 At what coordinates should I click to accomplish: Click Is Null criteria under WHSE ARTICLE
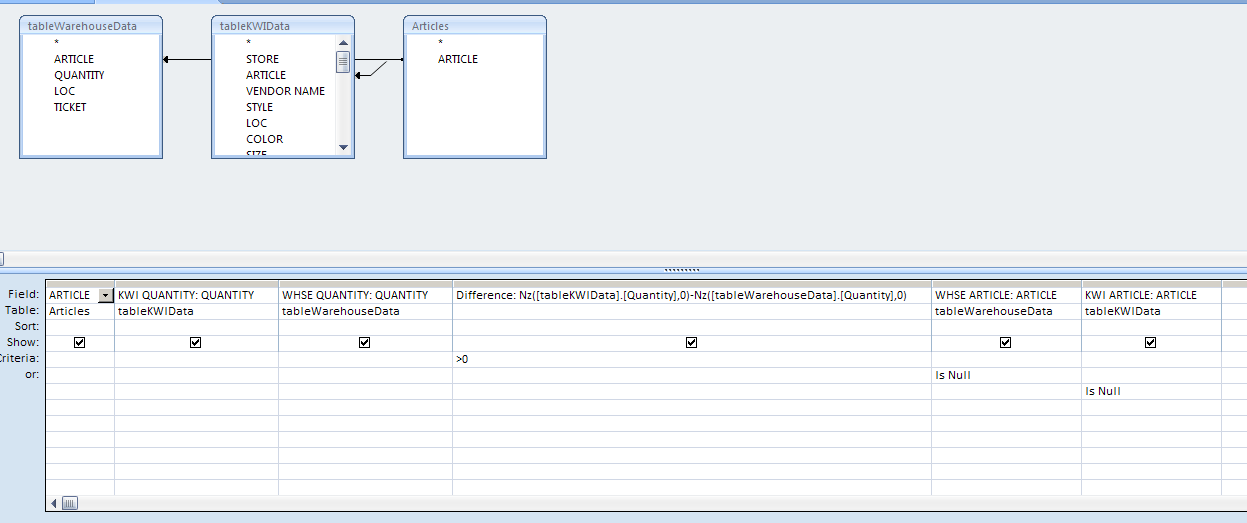point(1006,375)
